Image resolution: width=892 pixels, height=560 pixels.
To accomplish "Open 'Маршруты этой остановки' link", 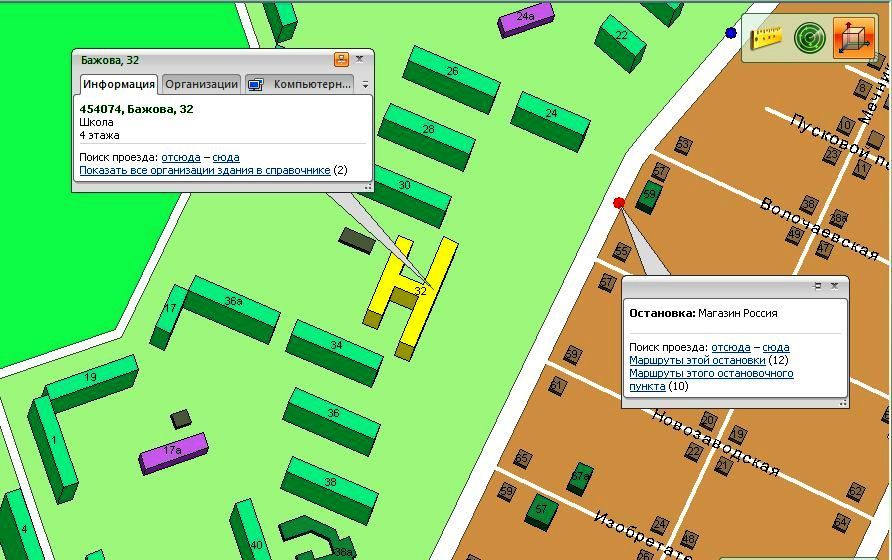I will pyautogui.click(x=697, y=360).
